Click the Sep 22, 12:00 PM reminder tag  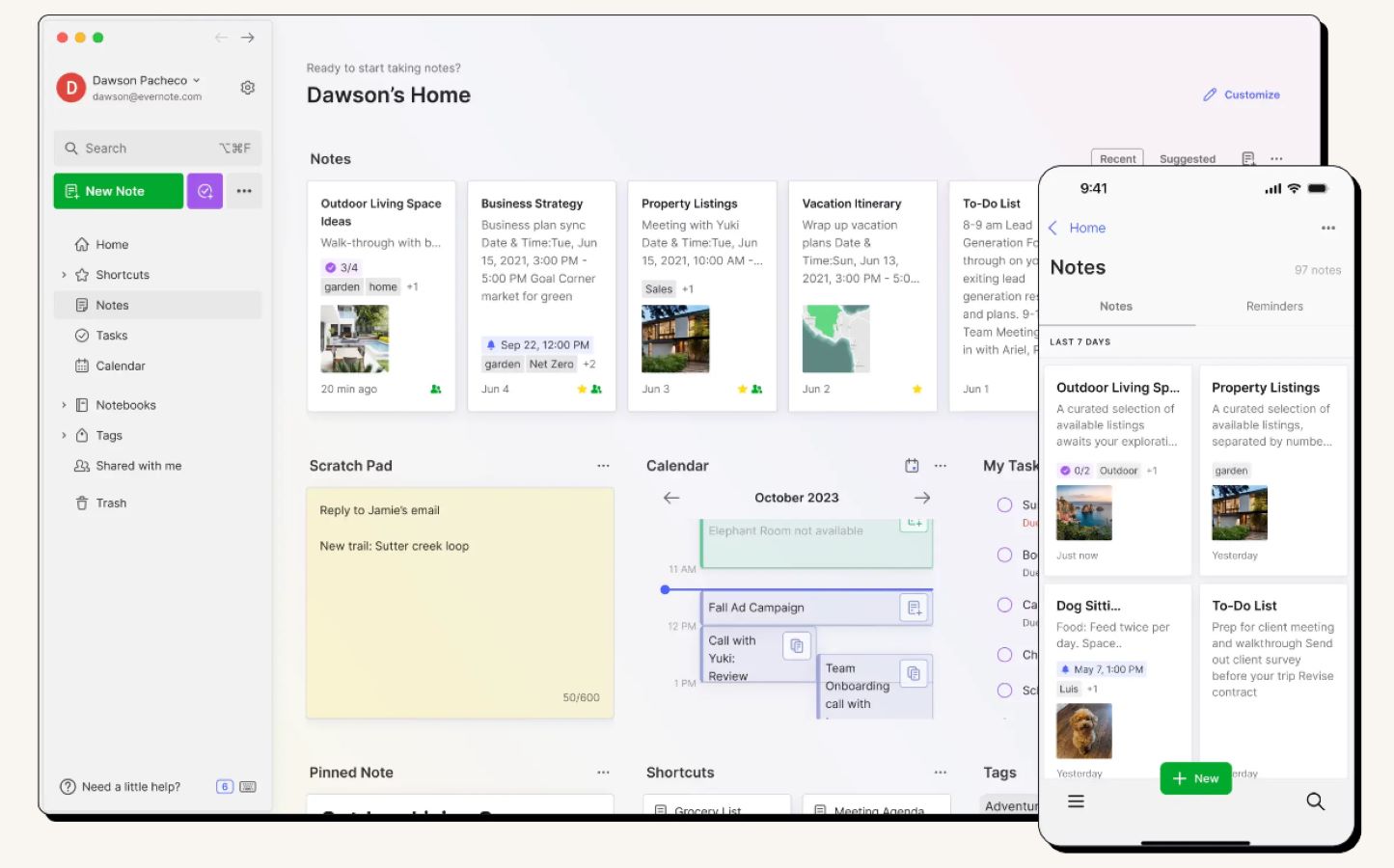pyautogui.click(x=537, y=345)
